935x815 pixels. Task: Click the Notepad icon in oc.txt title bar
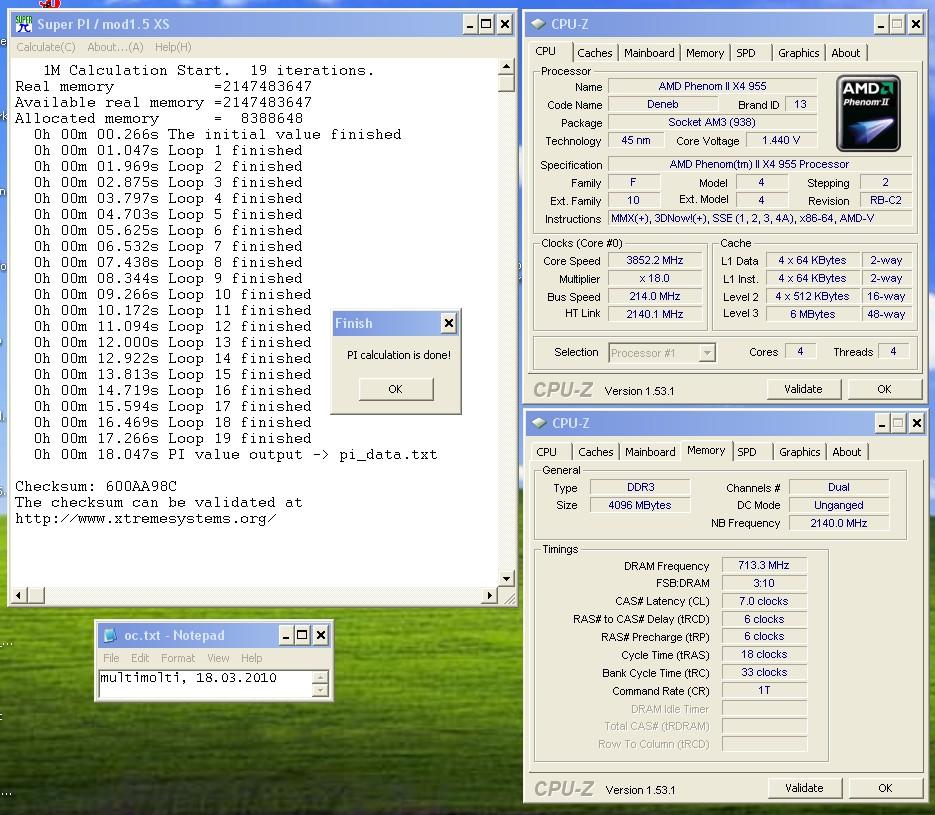coord(110,636)
